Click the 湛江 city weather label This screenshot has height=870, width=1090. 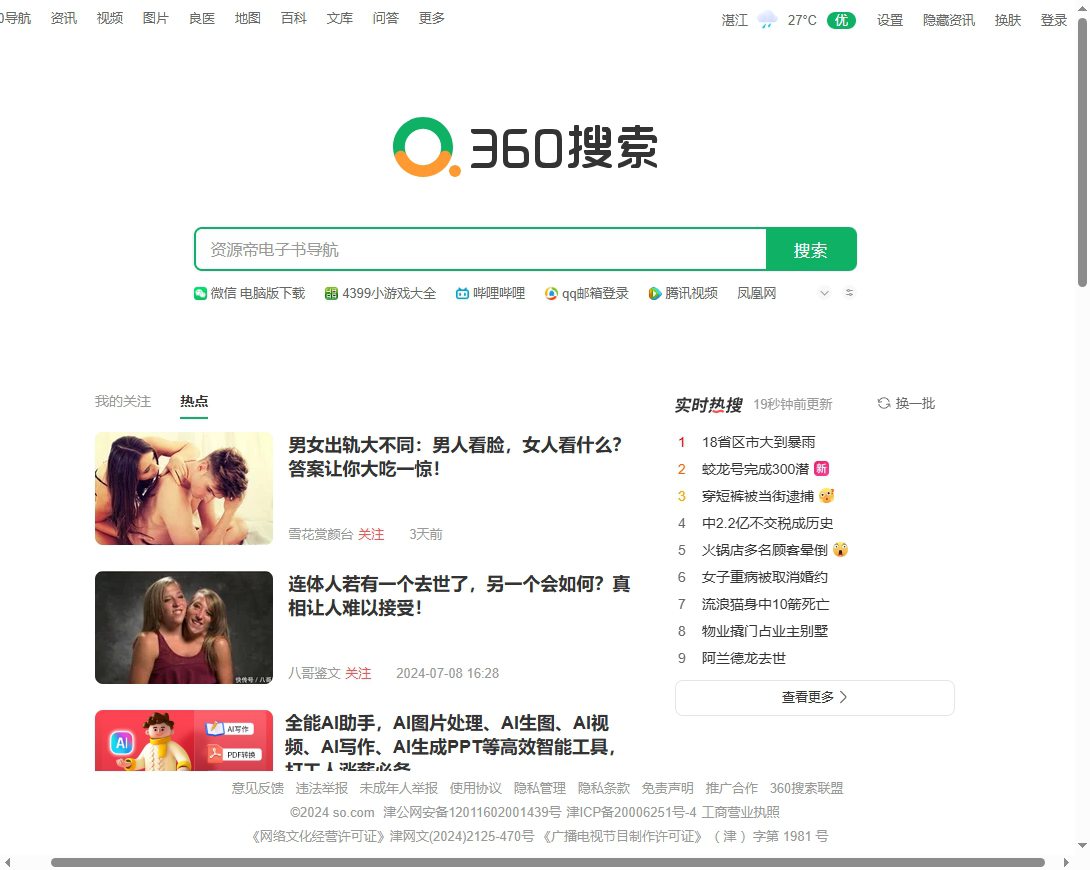click(734, 20)
